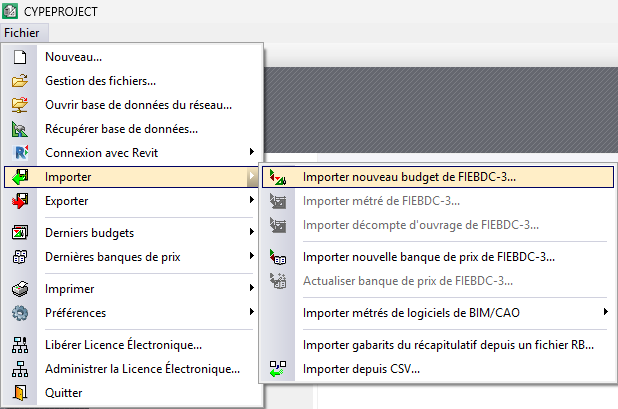Select Importer métrés de logiciels de BIM/CAO

coord(438,313)
